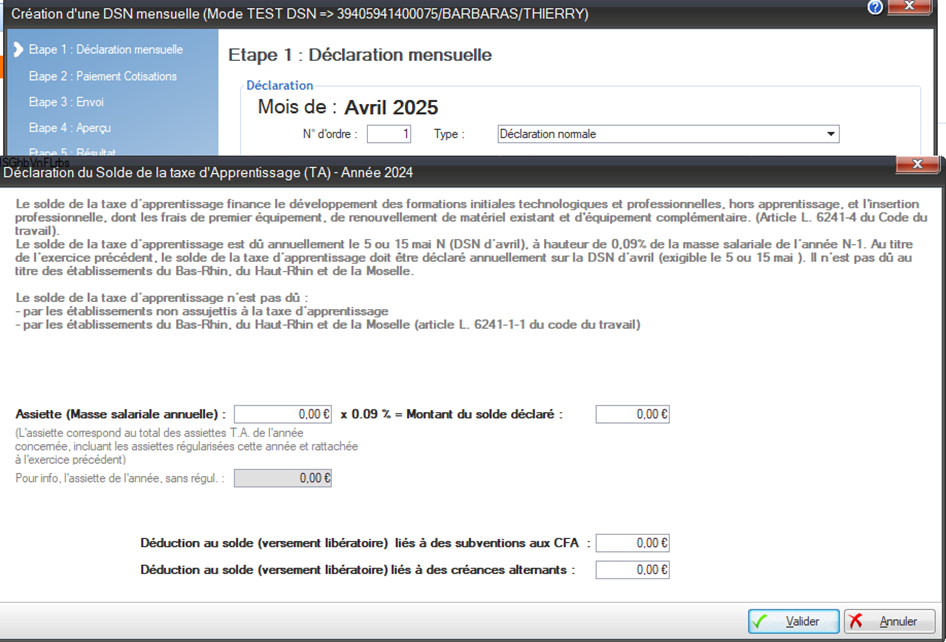Select Etape 1 : Déclaration mensuelle step
946x642 pixels.
click(106, 49)
